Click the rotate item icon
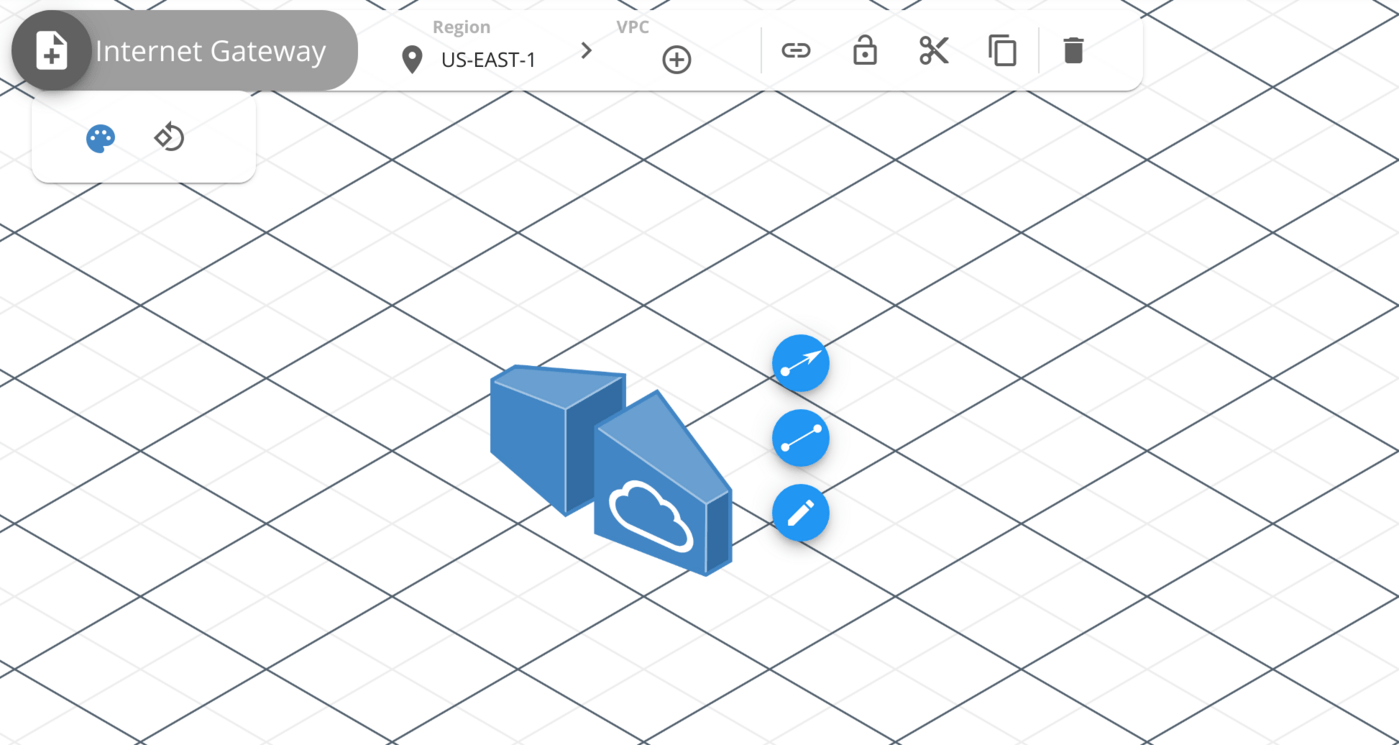The height and width of the screenshot is (745, 1399). pyautogui.click(x=169, y=136)
